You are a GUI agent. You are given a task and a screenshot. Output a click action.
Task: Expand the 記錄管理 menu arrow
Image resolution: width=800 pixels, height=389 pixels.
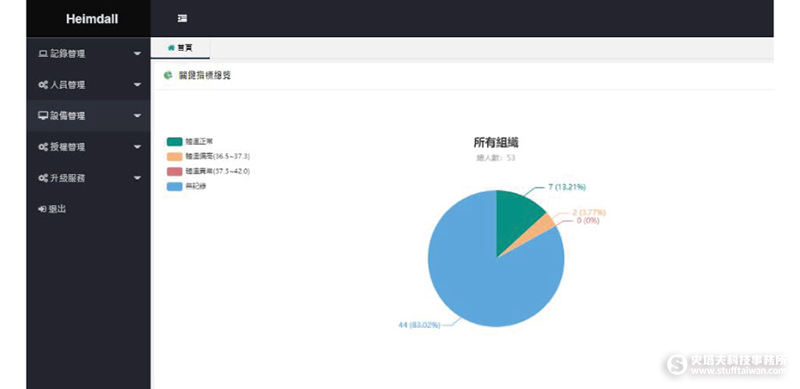137,54
